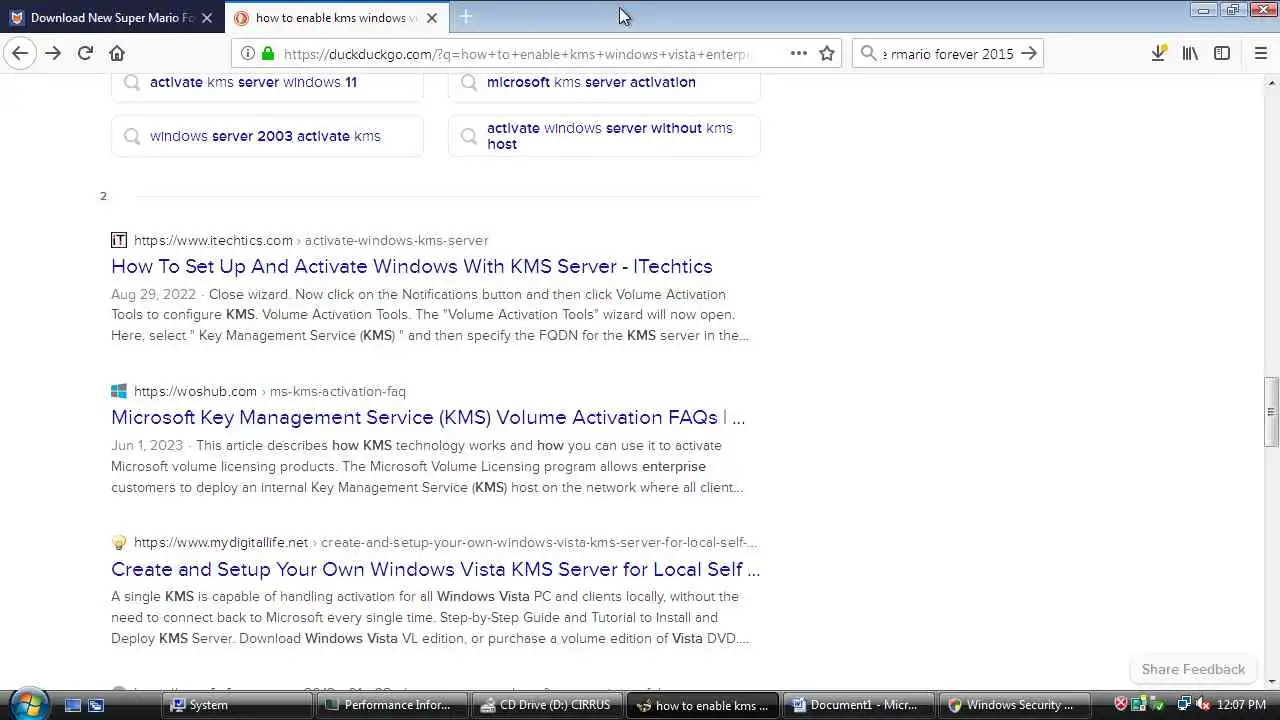
Task: Click the 12:07 PM system clock
Action: tap(1241, 705)
